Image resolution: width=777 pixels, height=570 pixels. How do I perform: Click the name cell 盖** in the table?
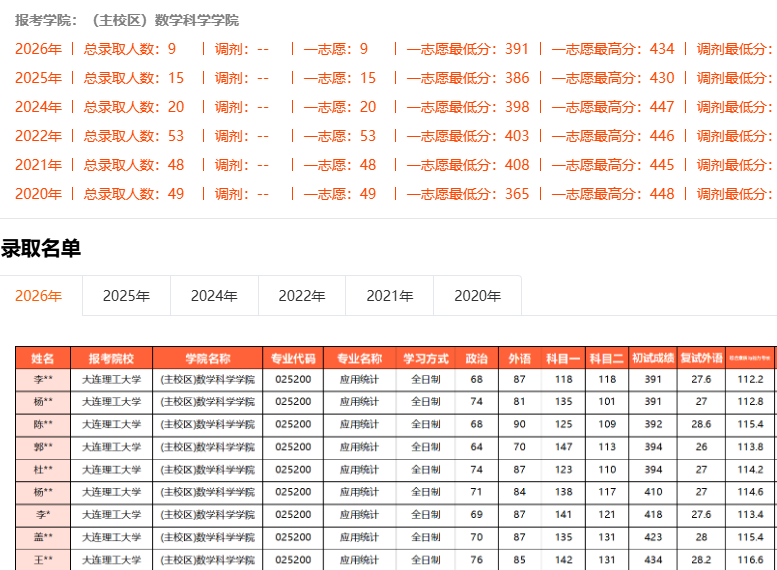[43, 537]
